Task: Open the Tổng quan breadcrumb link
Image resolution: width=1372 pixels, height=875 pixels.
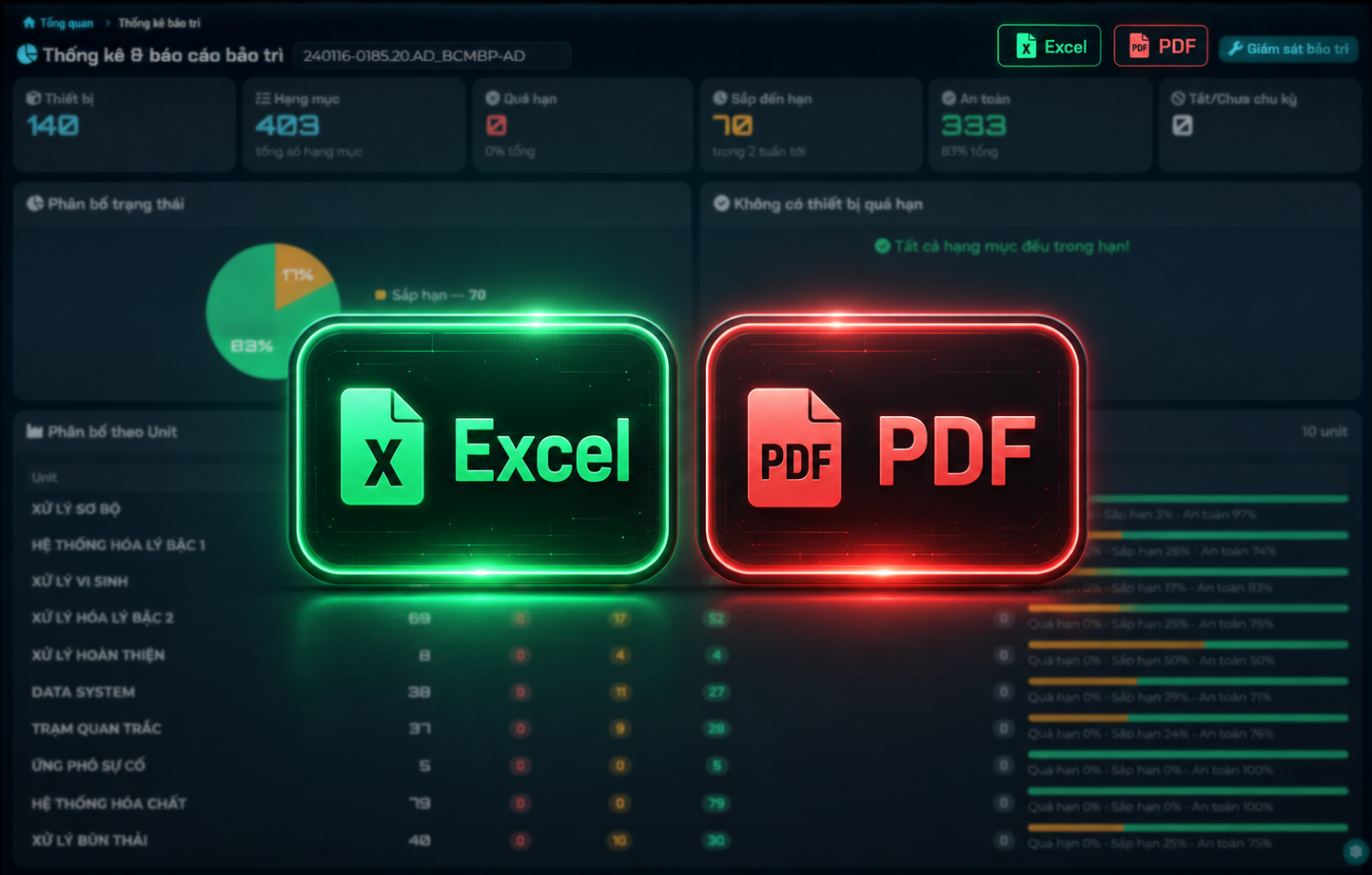Action: tap(66, 23)
